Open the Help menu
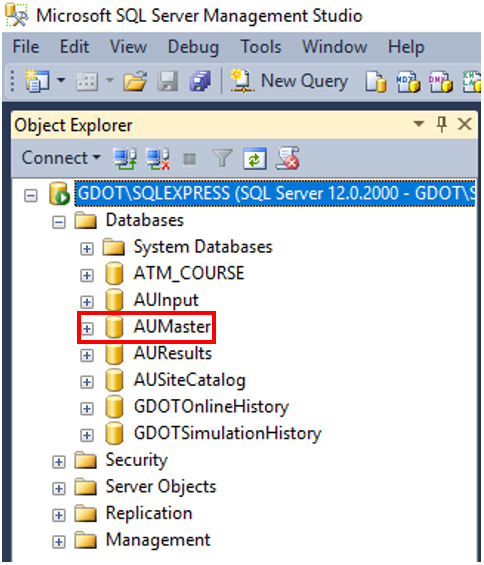This screenshot has height=565, width=484. point(406,48)
